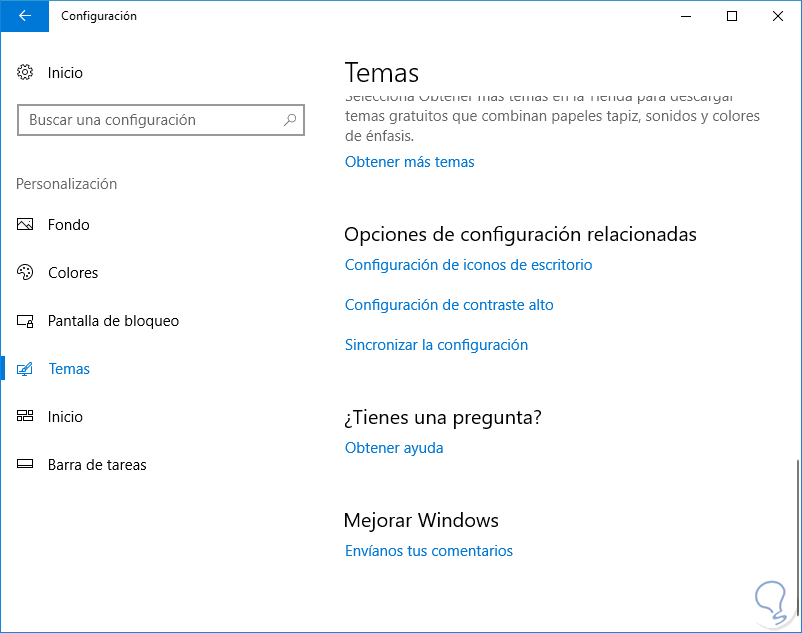Open the Obtener más temas link
The width and height of the screenshot is (802, 633).
(x=409, y=162)
